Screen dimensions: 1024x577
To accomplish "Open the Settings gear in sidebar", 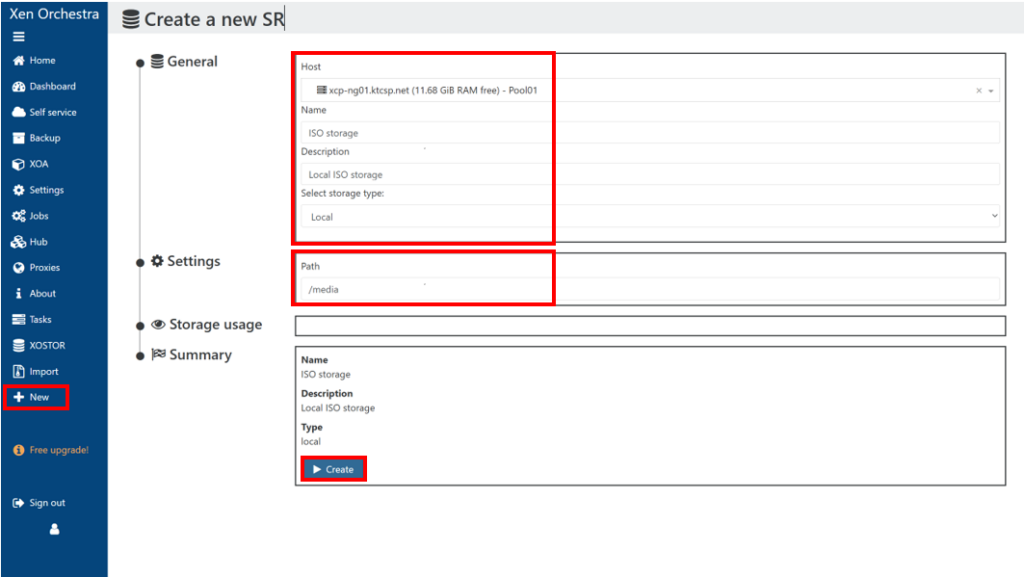I will click(x=18, y=190).
